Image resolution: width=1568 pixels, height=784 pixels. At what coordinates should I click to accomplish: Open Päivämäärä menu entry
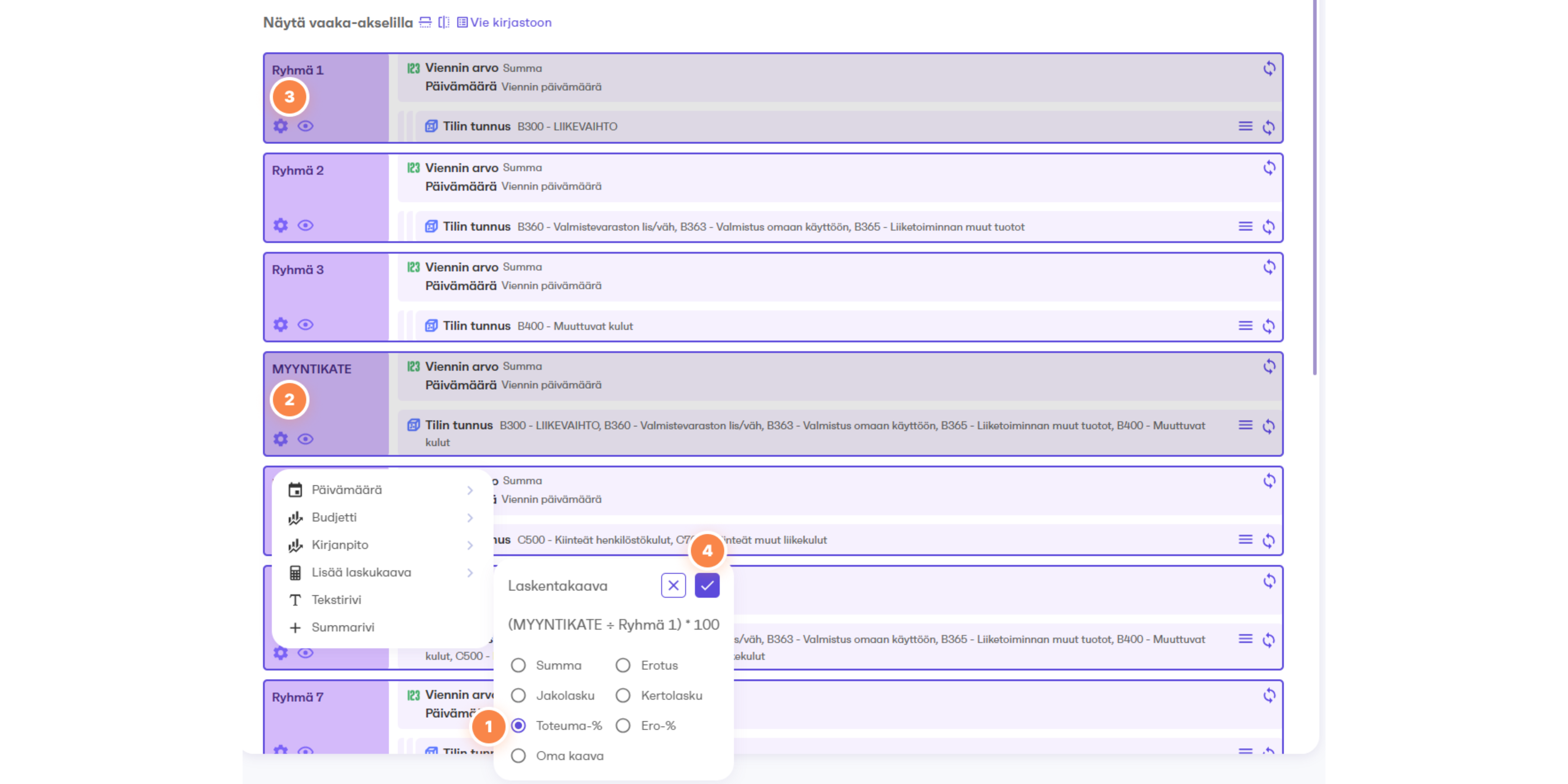tap(382, 490)
